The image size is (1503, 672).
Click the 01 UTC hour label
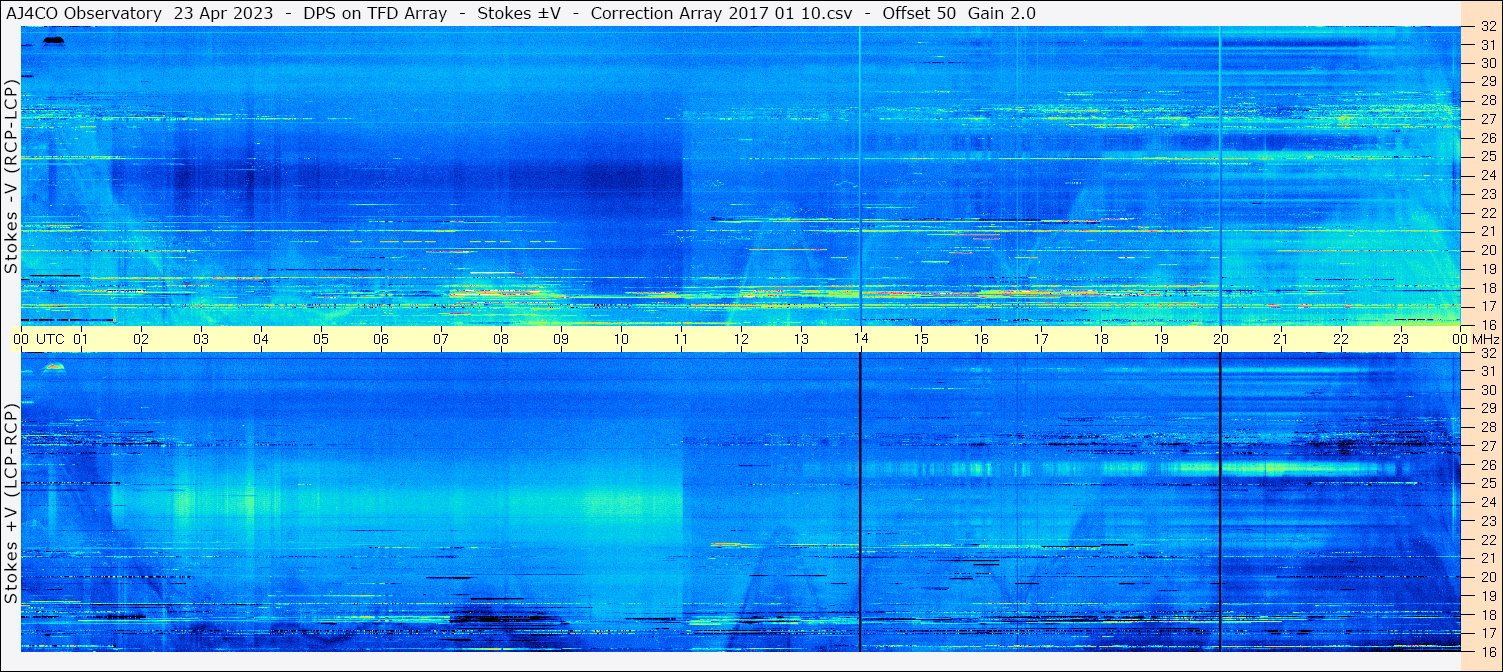tap(81, 339)
